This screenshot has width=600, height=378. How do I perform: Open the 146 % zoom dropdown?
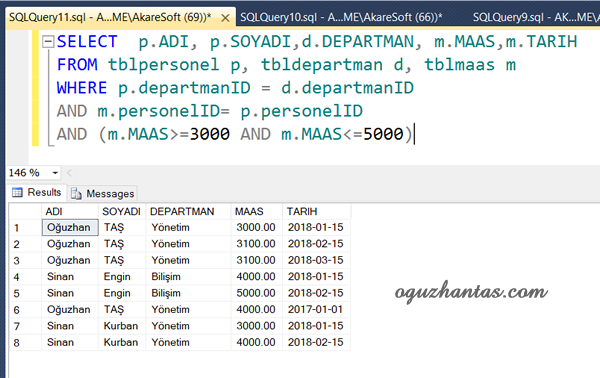coord(55,173)
